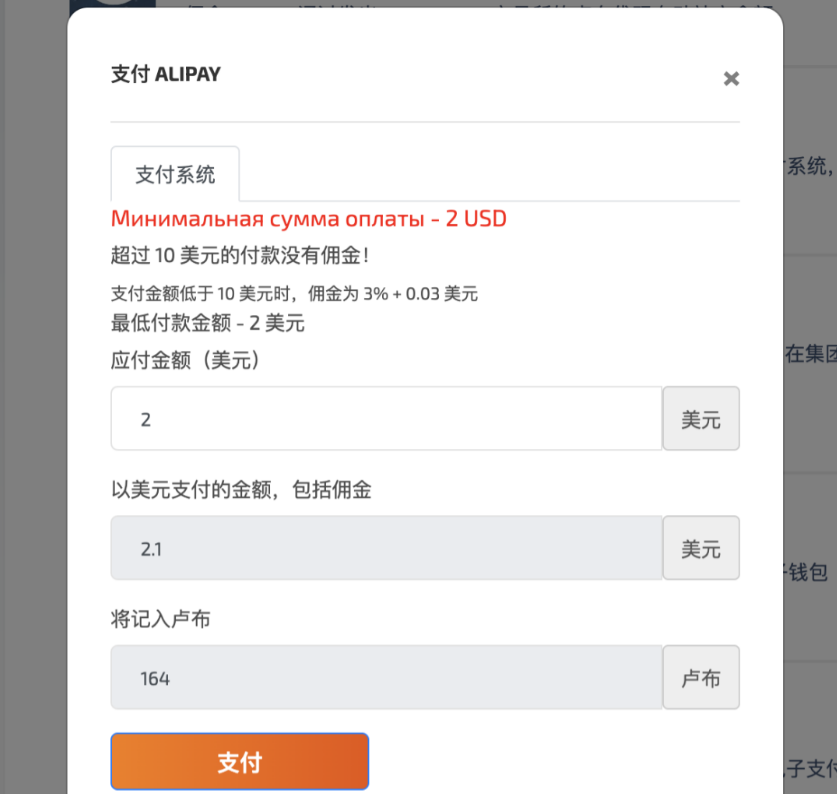Image resolution: width=837 pixels, height=794 pixels.
Task: Click the 164 rubles credited field
Action: 386,678
